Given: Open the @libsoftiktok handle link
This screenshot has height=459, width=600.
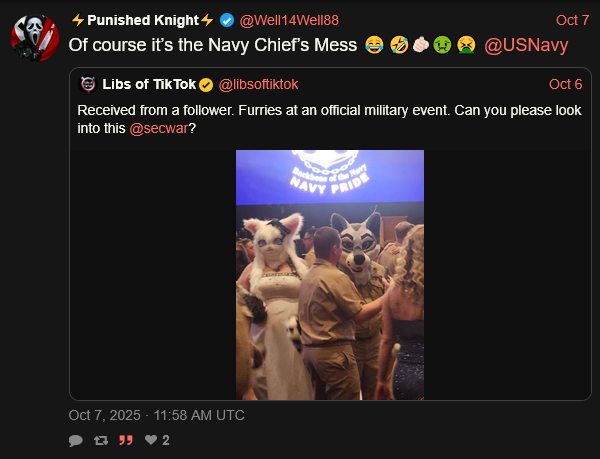Looking at the screenshot, I should [258, 85].
